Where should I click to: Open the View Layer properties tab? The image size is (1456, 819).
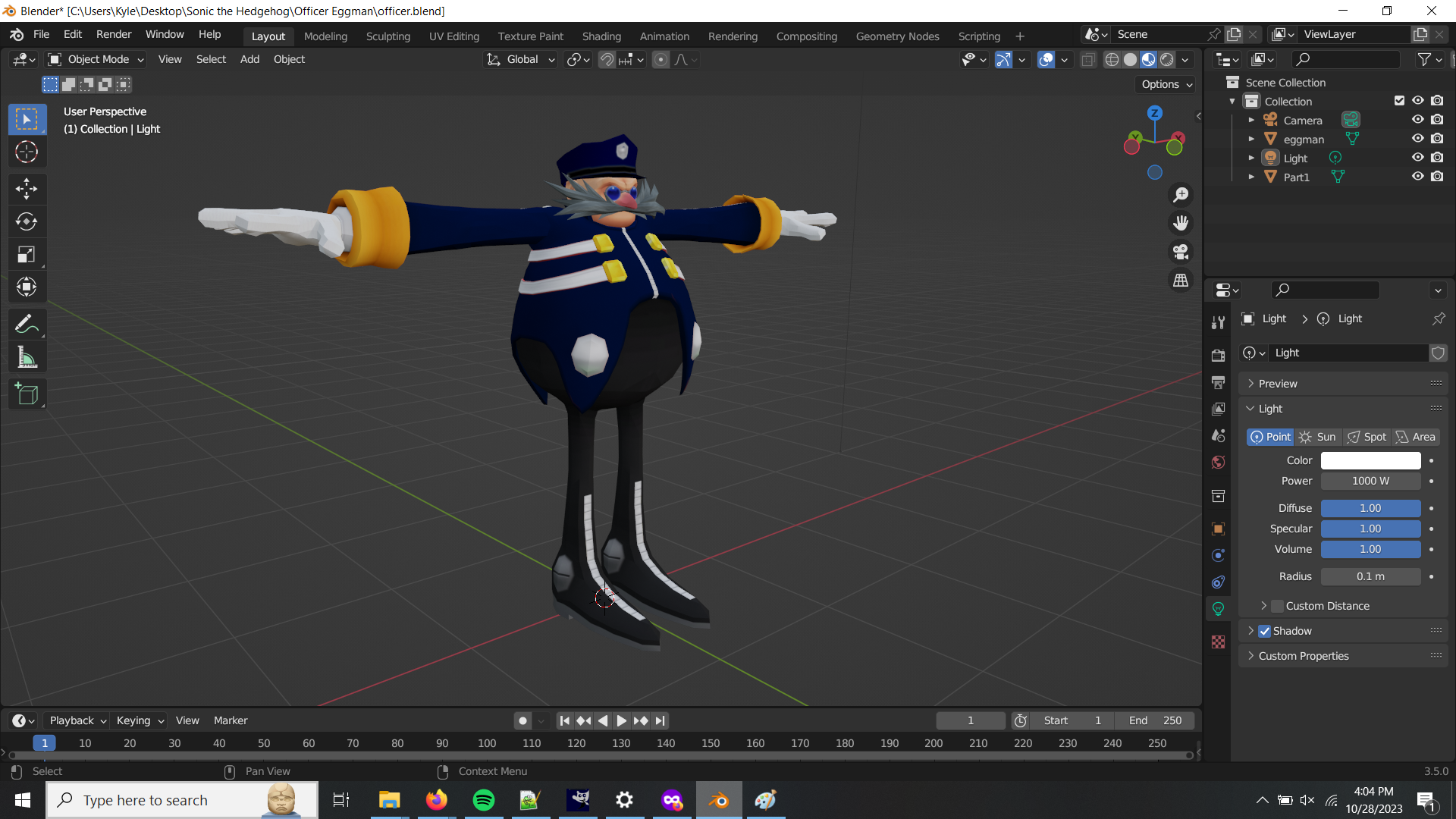click(x=1218, y=409)
